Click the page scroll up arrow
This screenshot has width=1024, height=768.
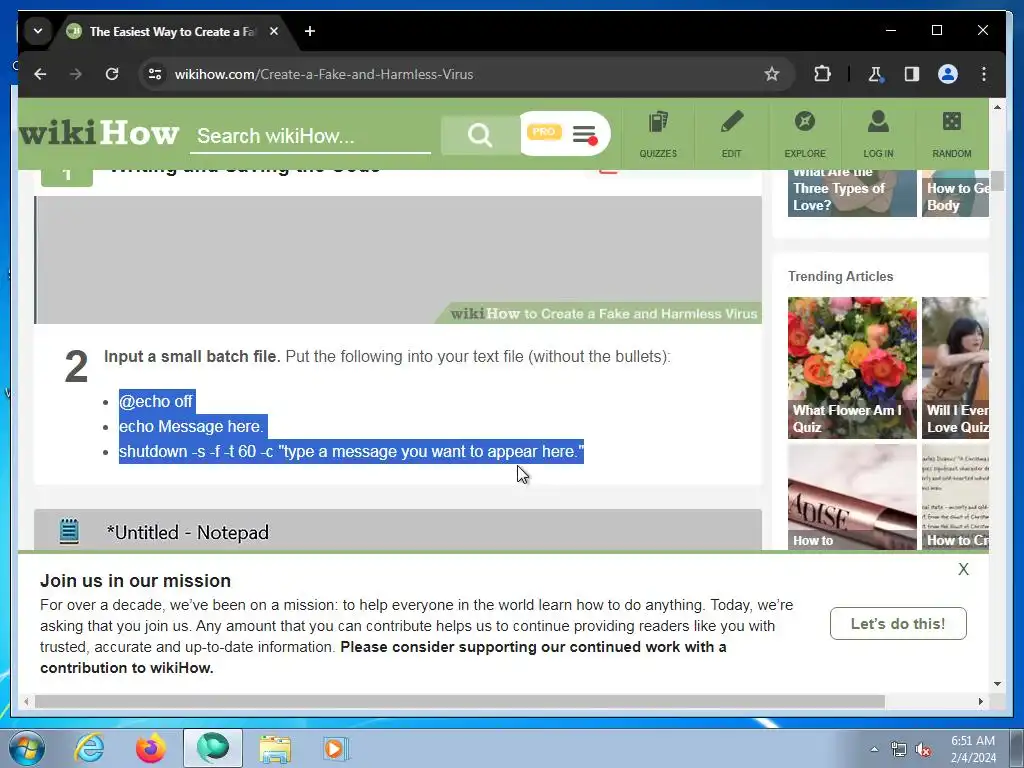click(997, 107)
